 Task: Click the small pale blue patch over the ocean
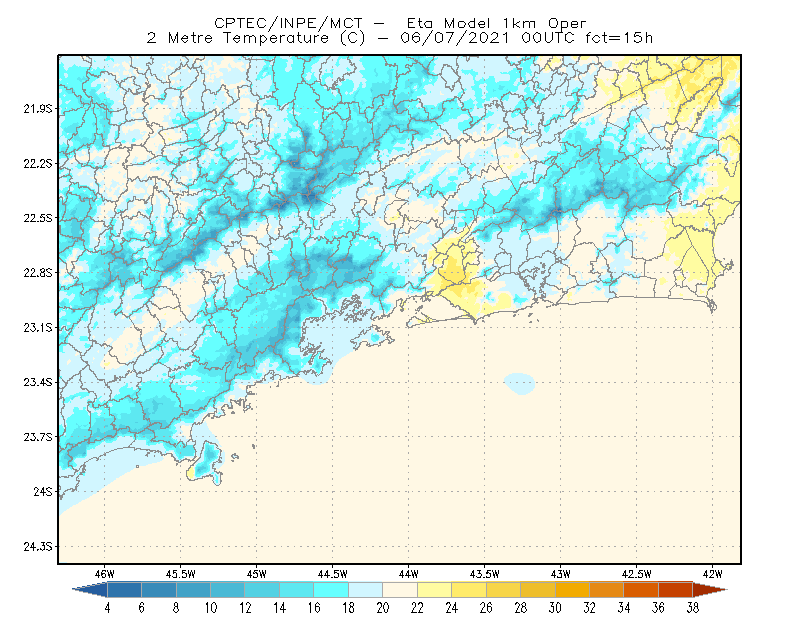[520, 383]
